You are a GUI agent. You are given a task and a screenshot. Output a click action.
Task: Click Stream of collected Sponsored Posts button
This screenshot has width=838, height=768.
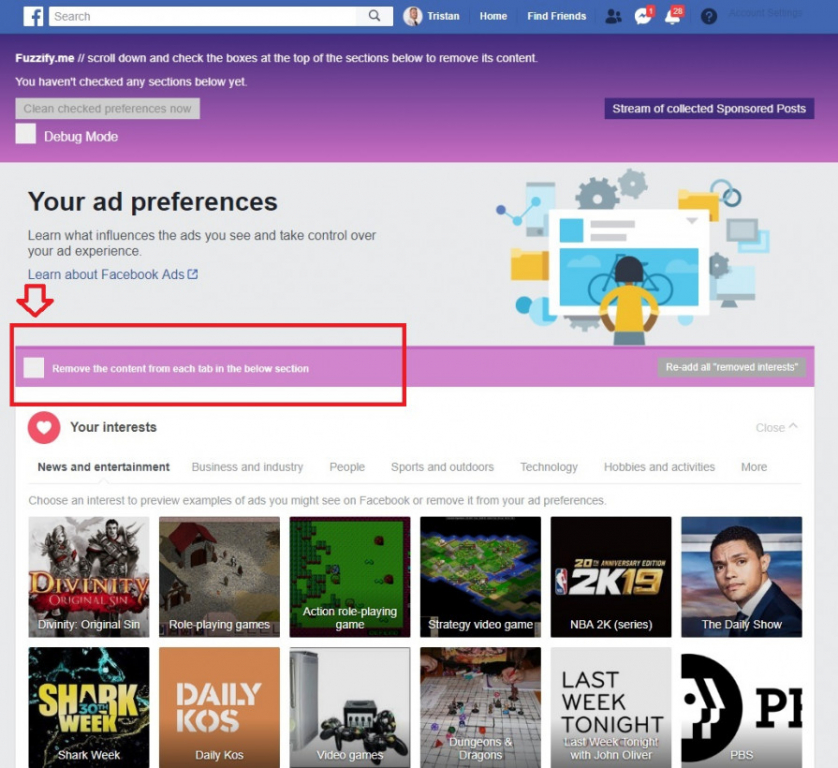[709, 109]
